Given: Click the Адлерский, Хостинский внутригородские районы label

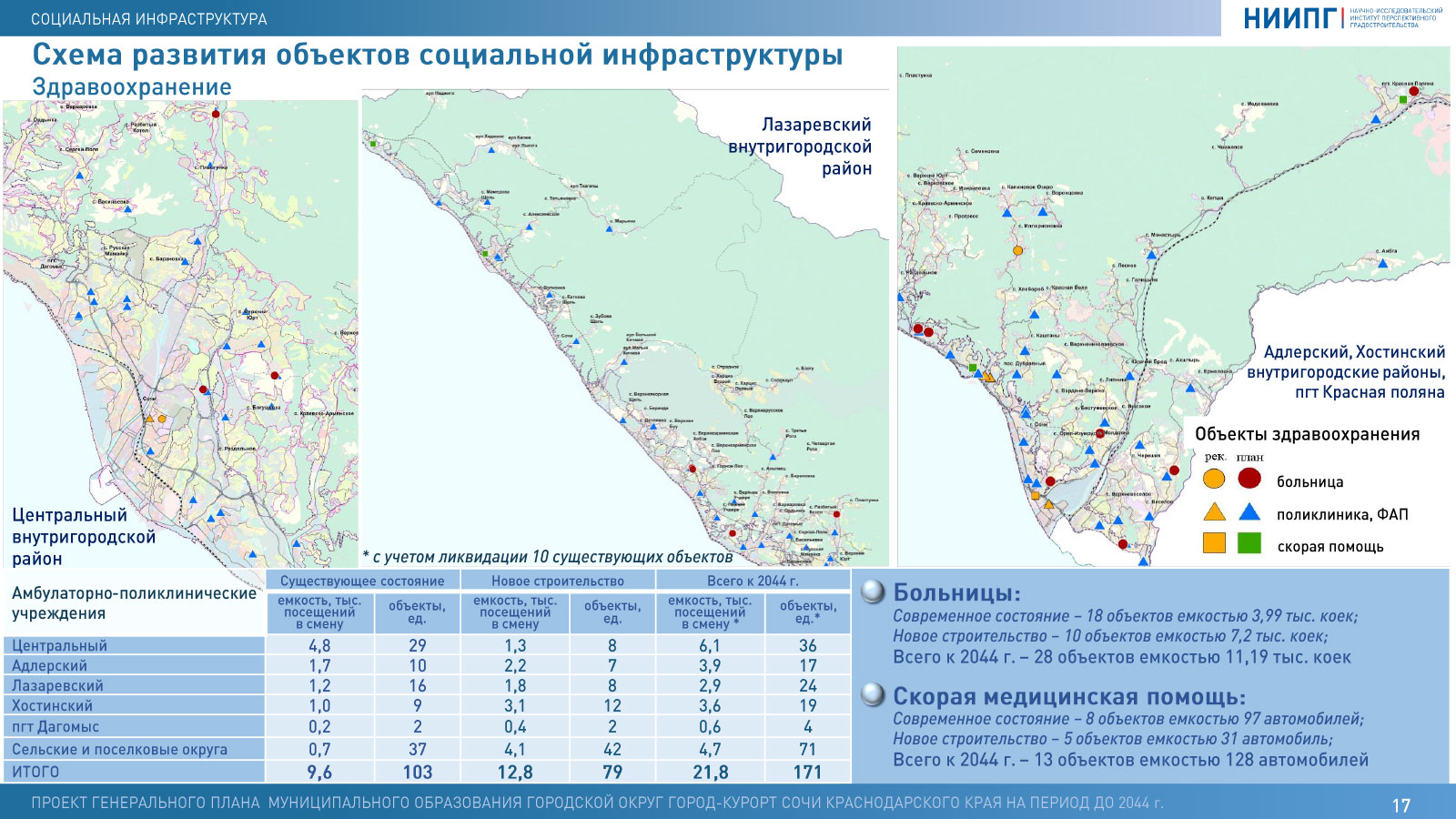Looking at the screenshot, I should click(1346, 372).
